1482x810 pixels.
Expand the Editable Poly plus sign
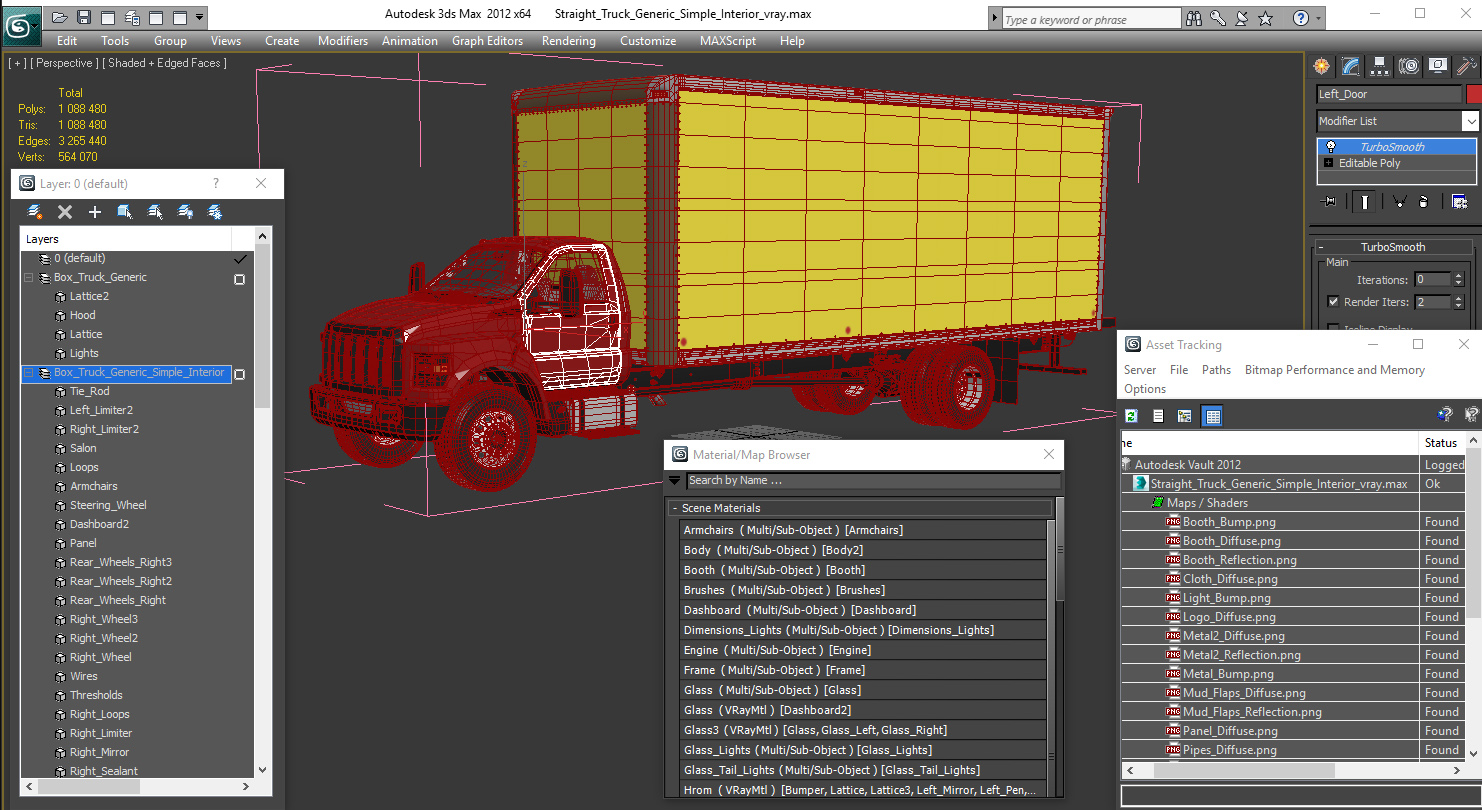coord(1328,163)
